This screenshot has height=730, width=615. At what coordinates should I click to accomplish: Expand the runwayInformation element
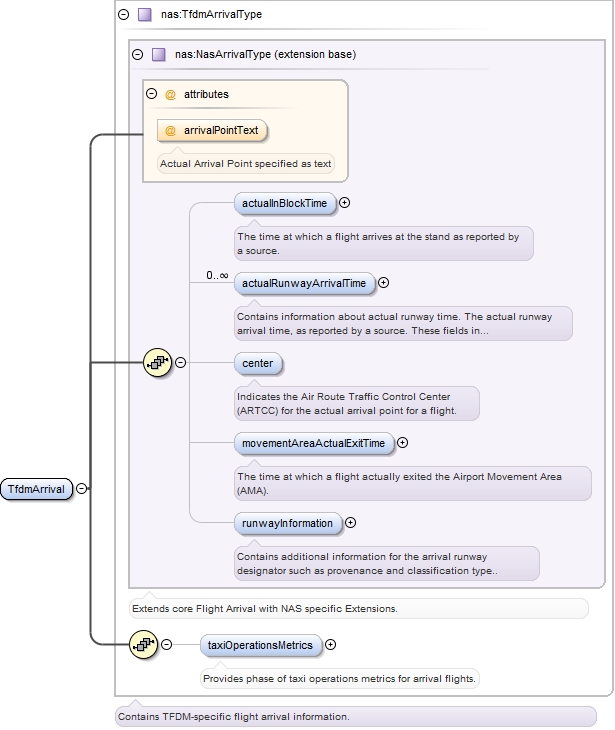(351, 522)
